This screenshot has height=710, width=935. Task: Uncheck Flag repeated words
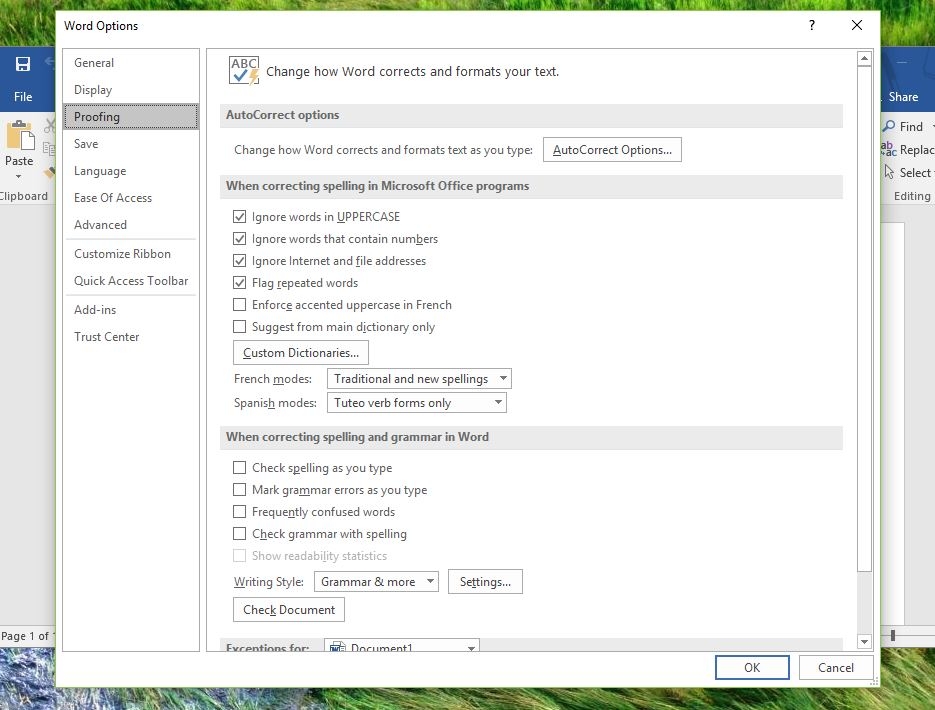[x=239, y=283]
